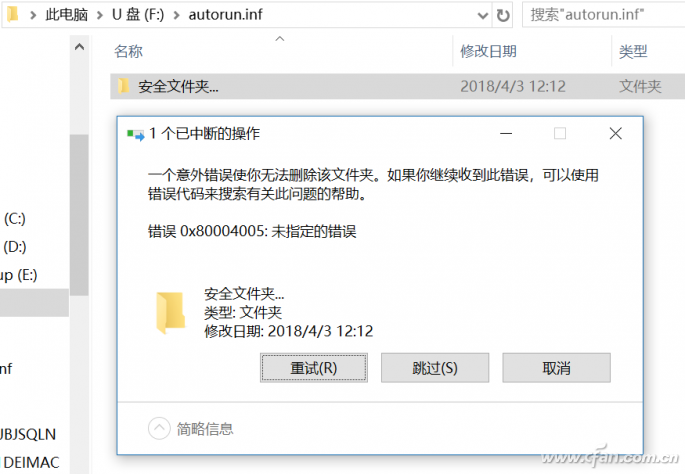Click the file operation icon in dialog title
The height and width of the screenshot is (474, 685).
[135, 134]
